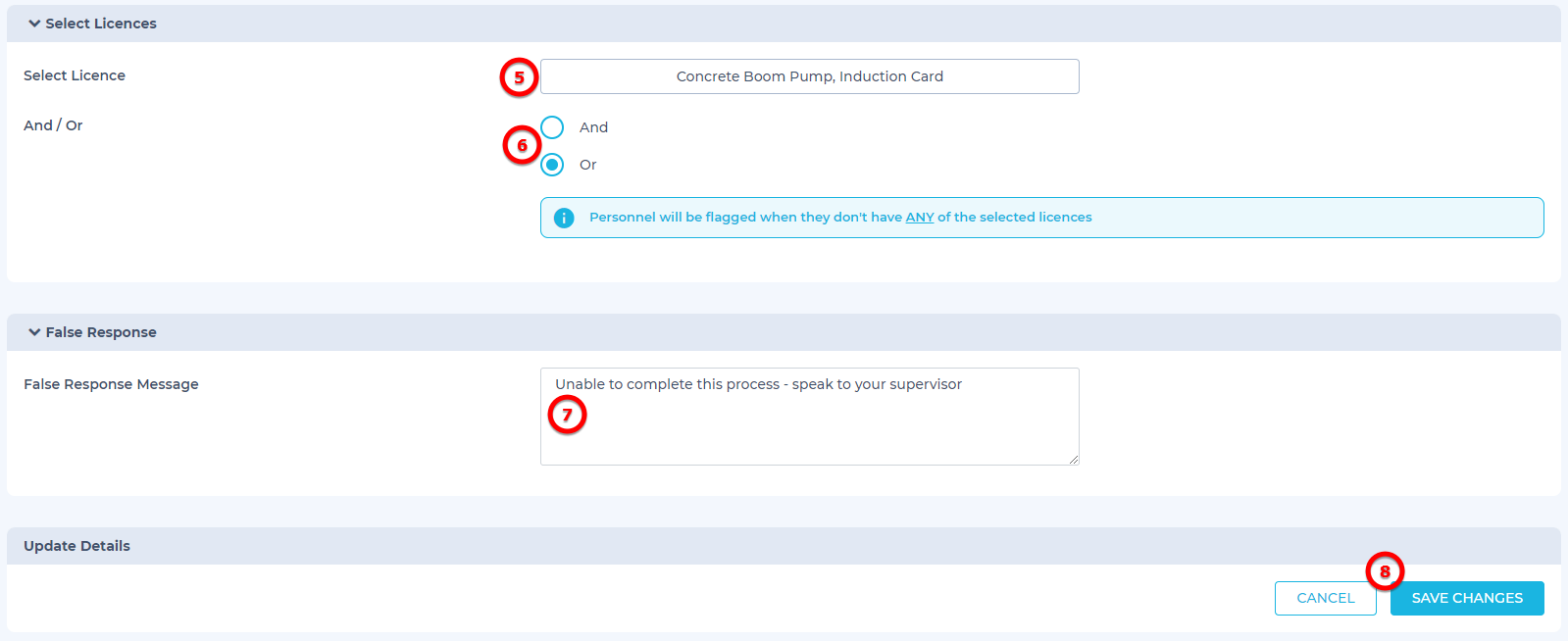Click the Cancel button

(x=1325, y=598)
